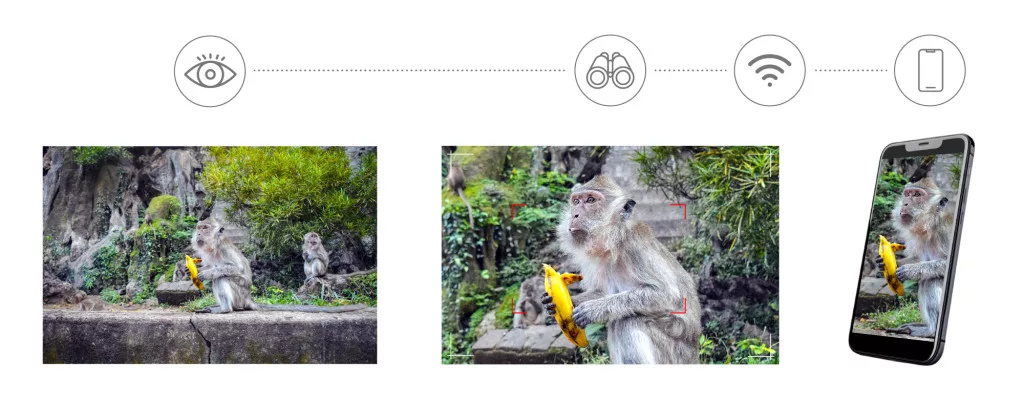Select the small background monkey in left photo

click(315, 255)
